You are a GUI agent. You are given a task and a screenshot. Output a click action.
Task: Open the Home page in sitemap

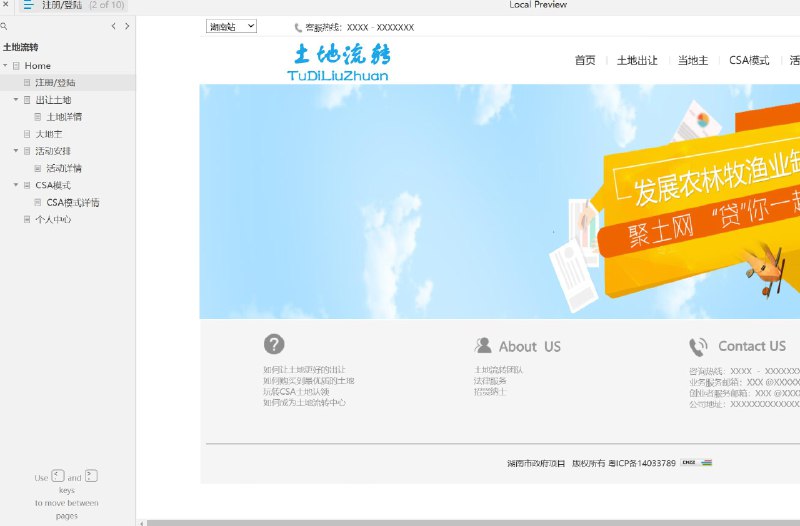38,66
